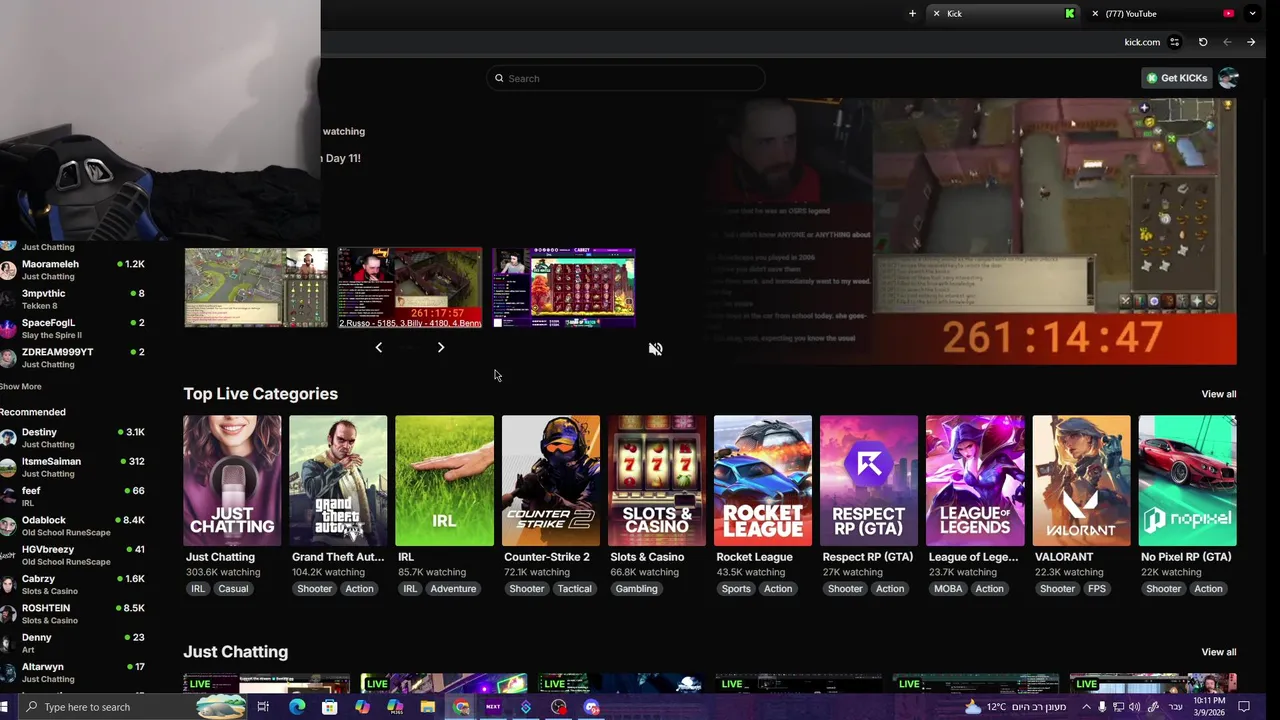
Task: Open Altarwyn recommended channel
Action: pos(74,673)
